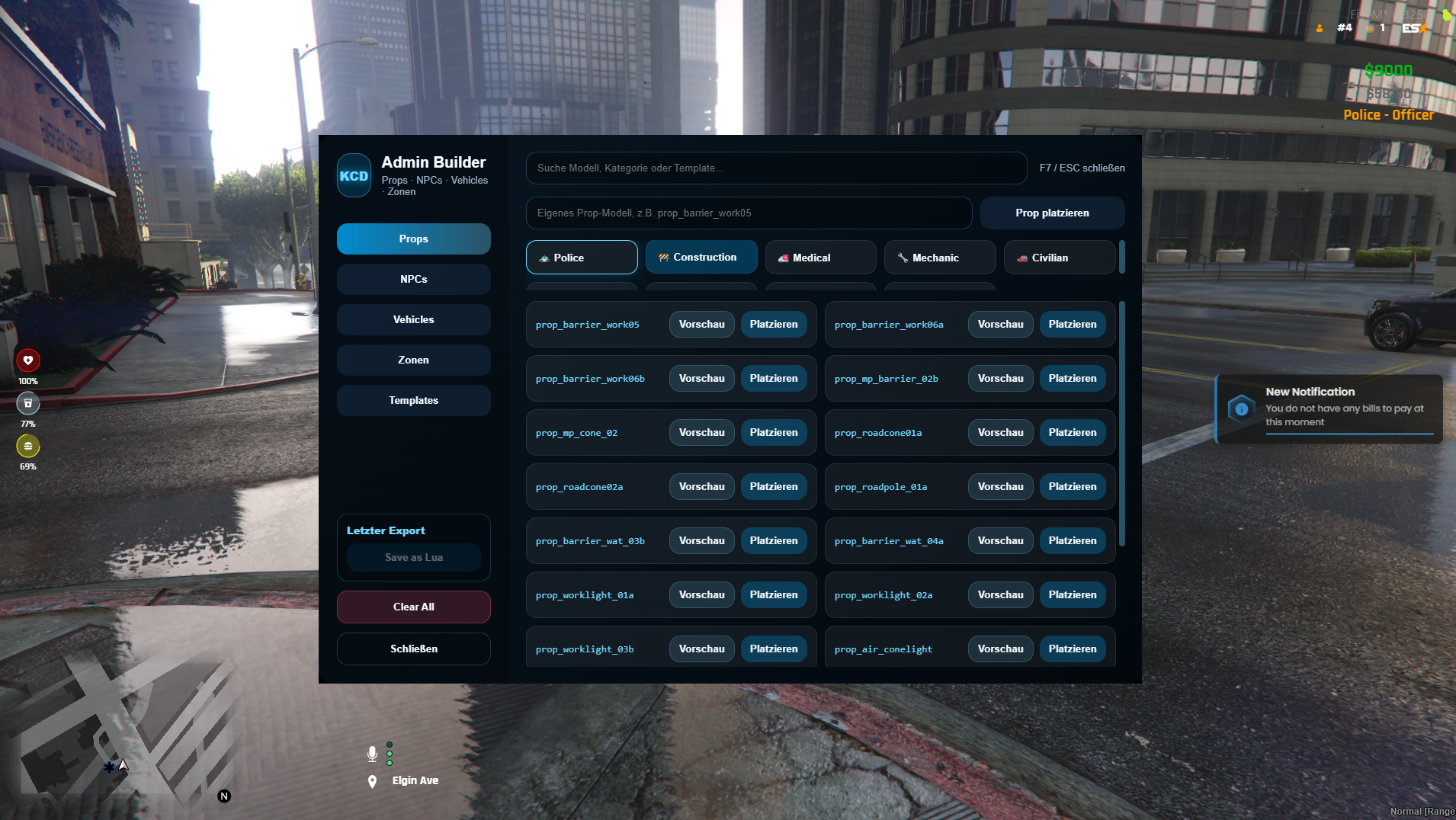1456x820 pixels.
Task: Preview prop_roadcone02a with Vorschau
Action: tap(702, 487)
